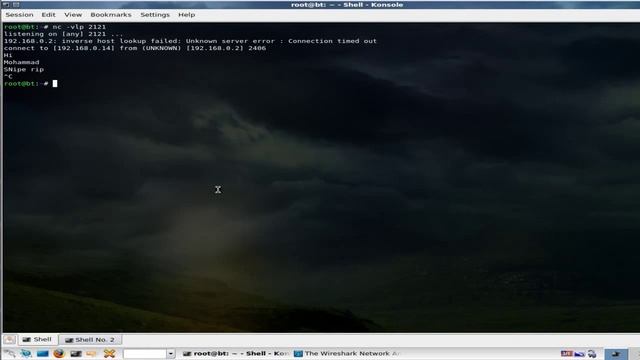Launch the blue desktop panel icon
Viewport: 640px width, 360px height.
click(42, 353)
